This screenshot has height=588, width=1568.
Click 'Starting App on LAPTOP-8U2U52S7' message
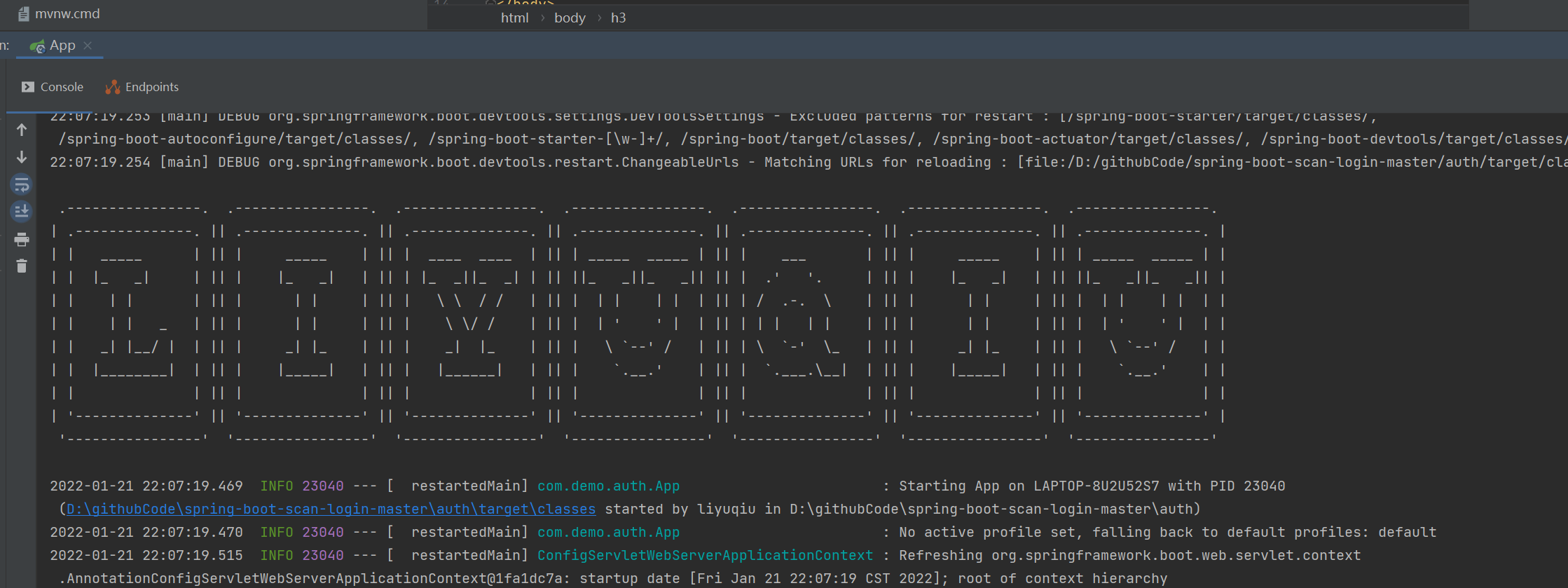[x=1092, y=486]
